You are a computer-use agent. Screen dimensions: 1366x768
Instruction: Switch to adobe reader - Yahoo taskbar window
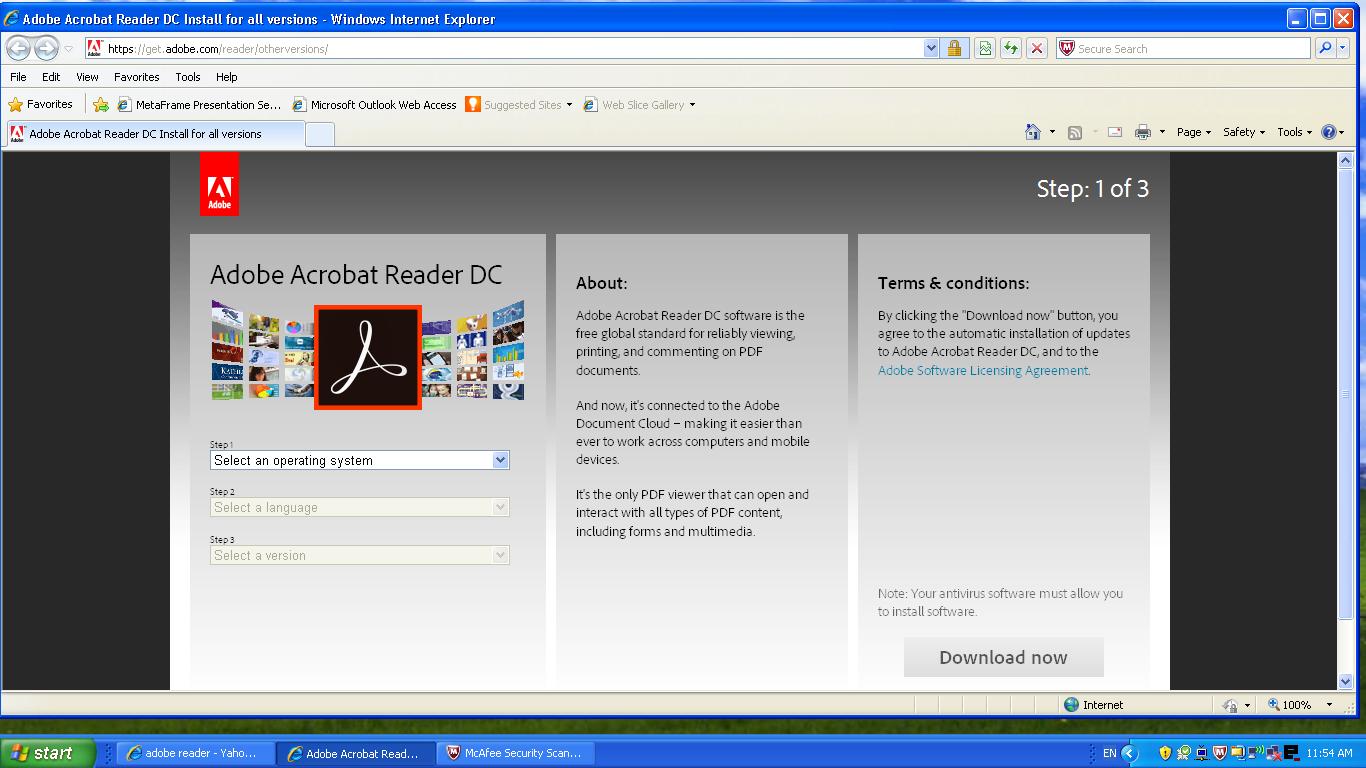194,753
